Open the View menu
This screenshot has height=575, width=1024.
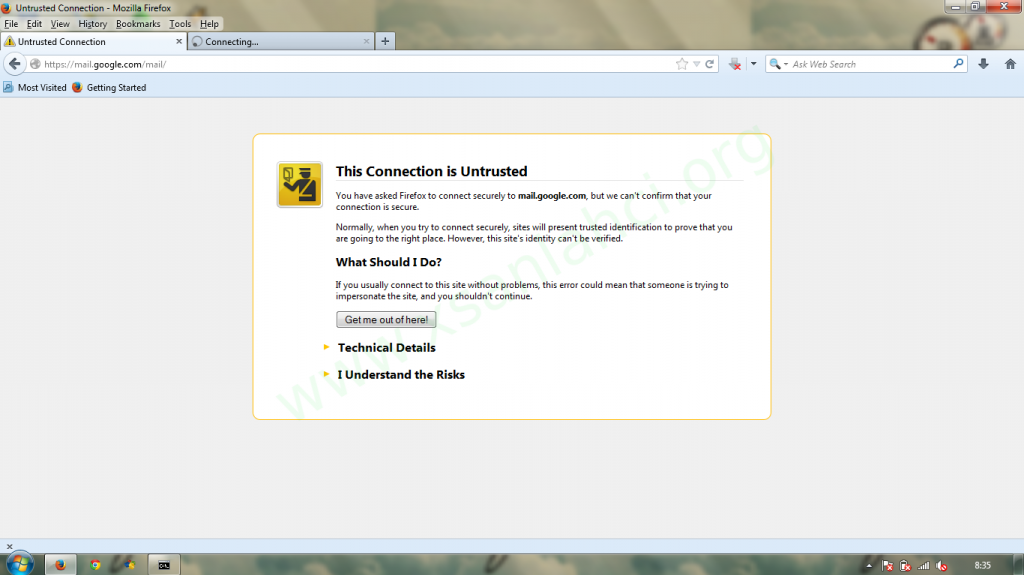point(60,24)
